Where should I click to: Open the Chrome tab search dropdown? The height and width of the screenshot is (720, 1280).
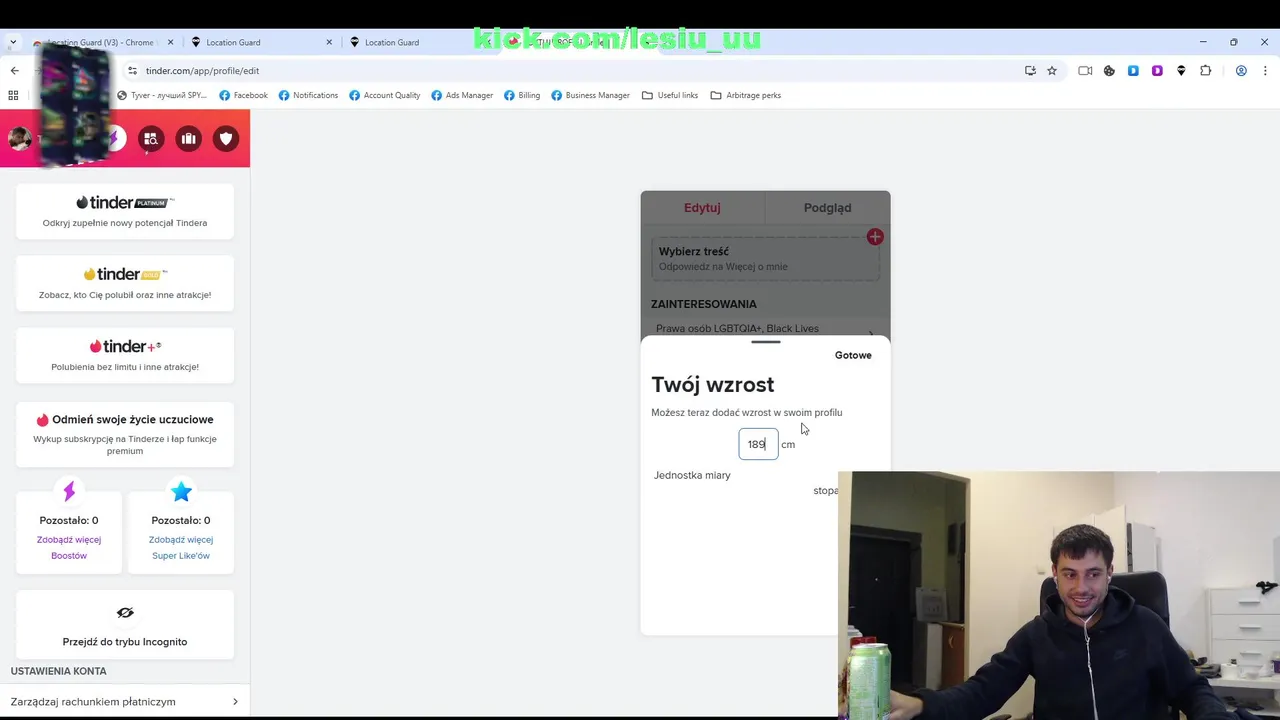pos(11,42)
